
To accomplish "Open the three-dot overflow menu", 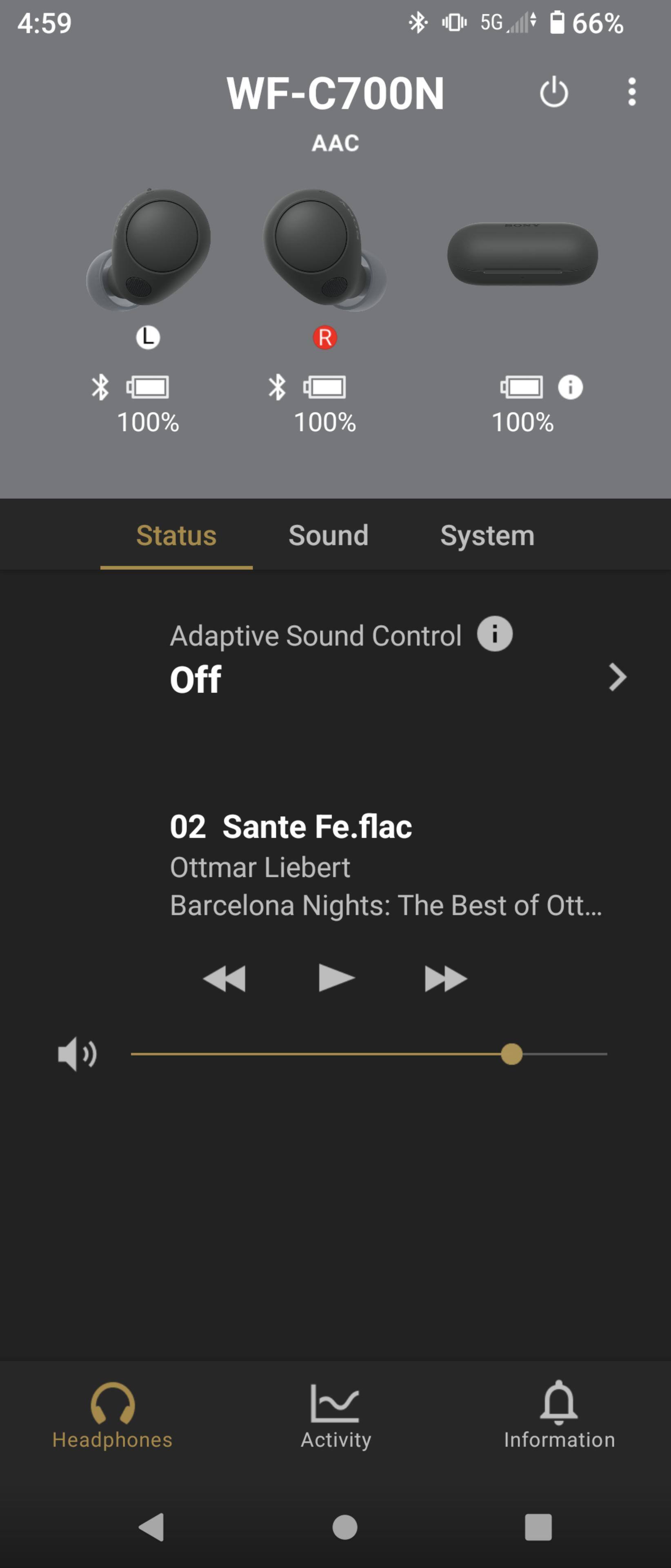I will (632, 92).
